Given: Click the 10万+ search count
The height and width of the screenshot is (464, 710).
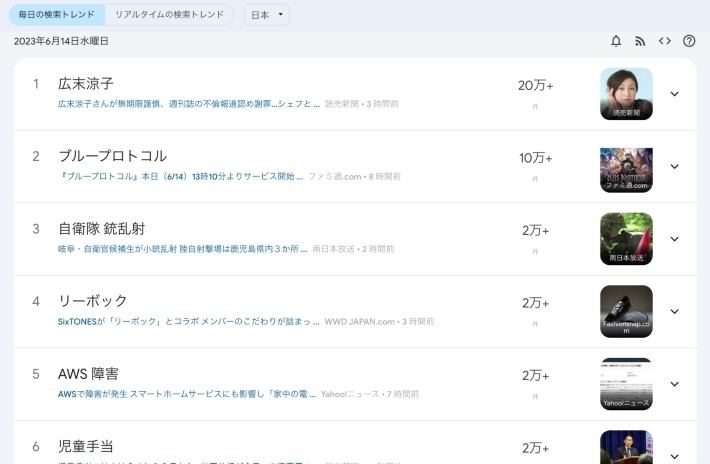Looking at the screenshot, I should (x=535, y=158).
